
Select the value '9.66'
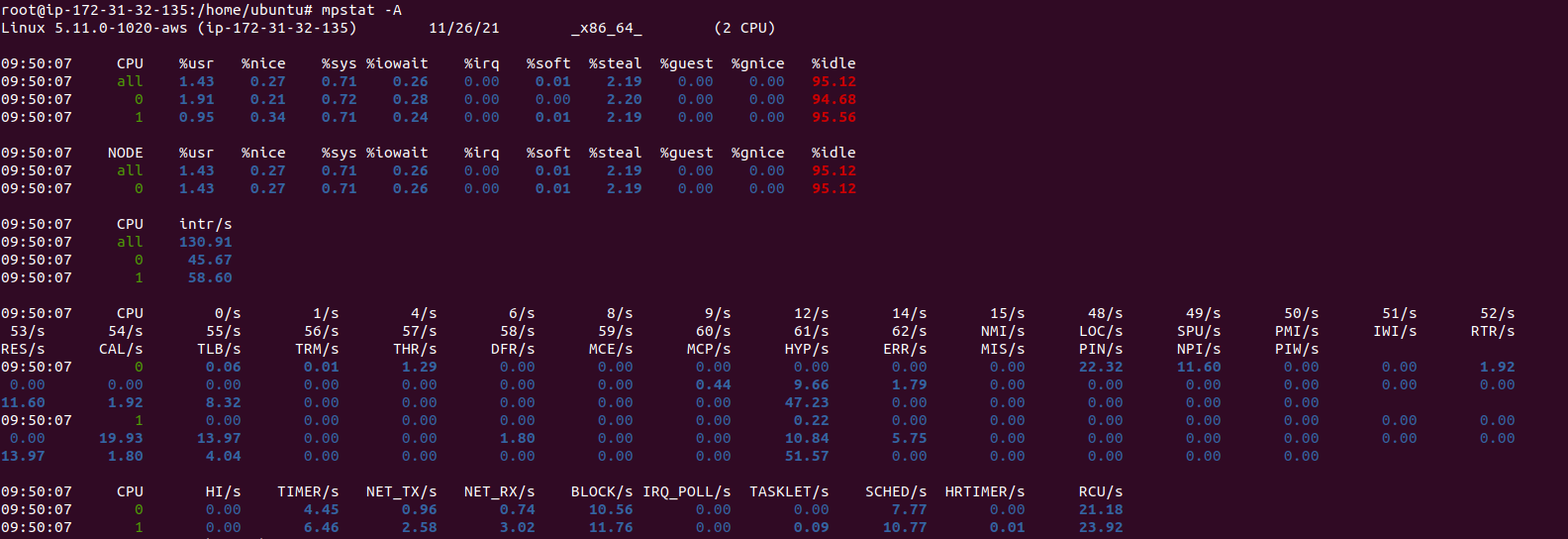[x=812, y=384]
